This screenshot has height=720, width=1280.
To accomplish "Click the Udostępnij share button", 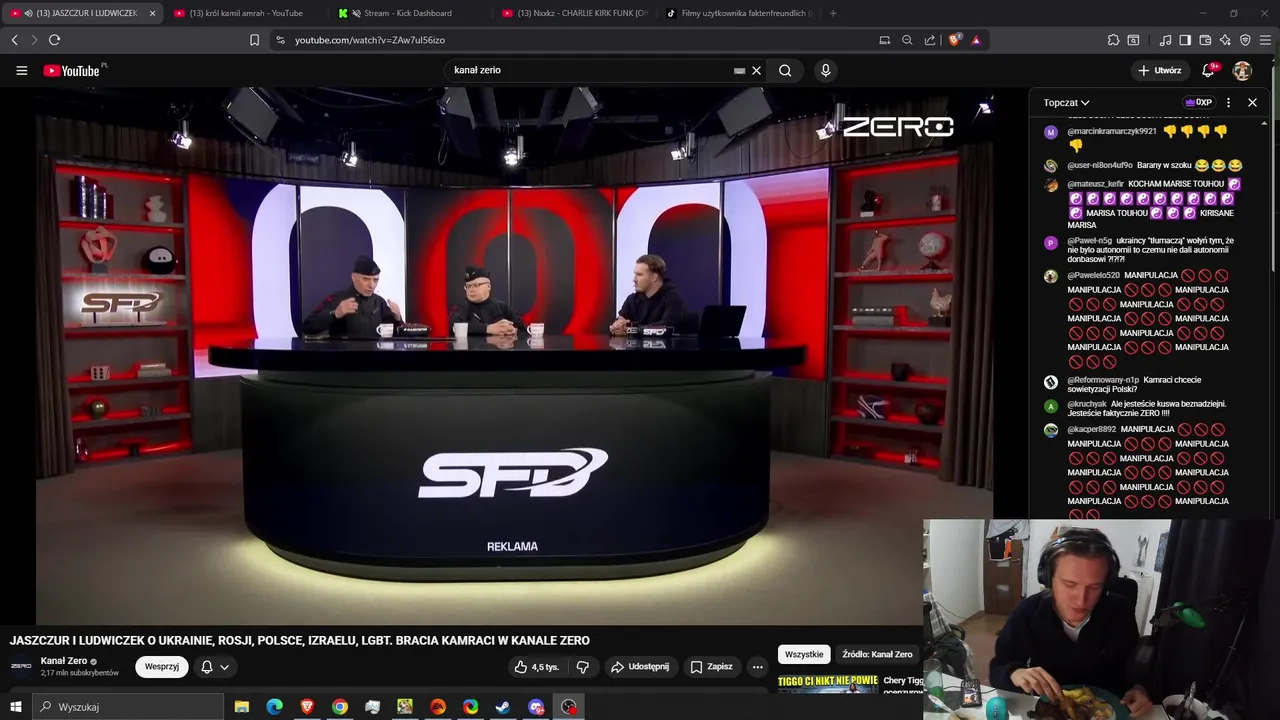I will 640,667.
